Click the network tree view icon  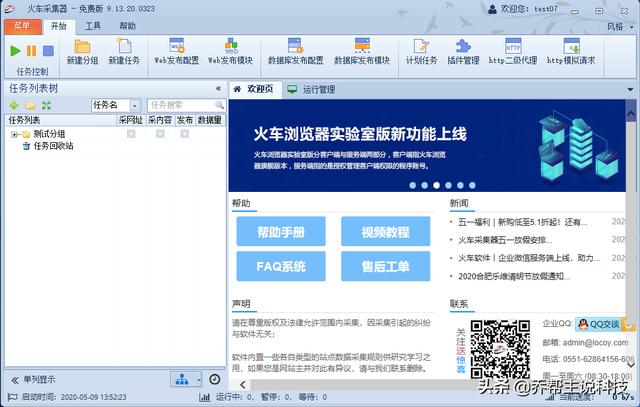[182, 380]
